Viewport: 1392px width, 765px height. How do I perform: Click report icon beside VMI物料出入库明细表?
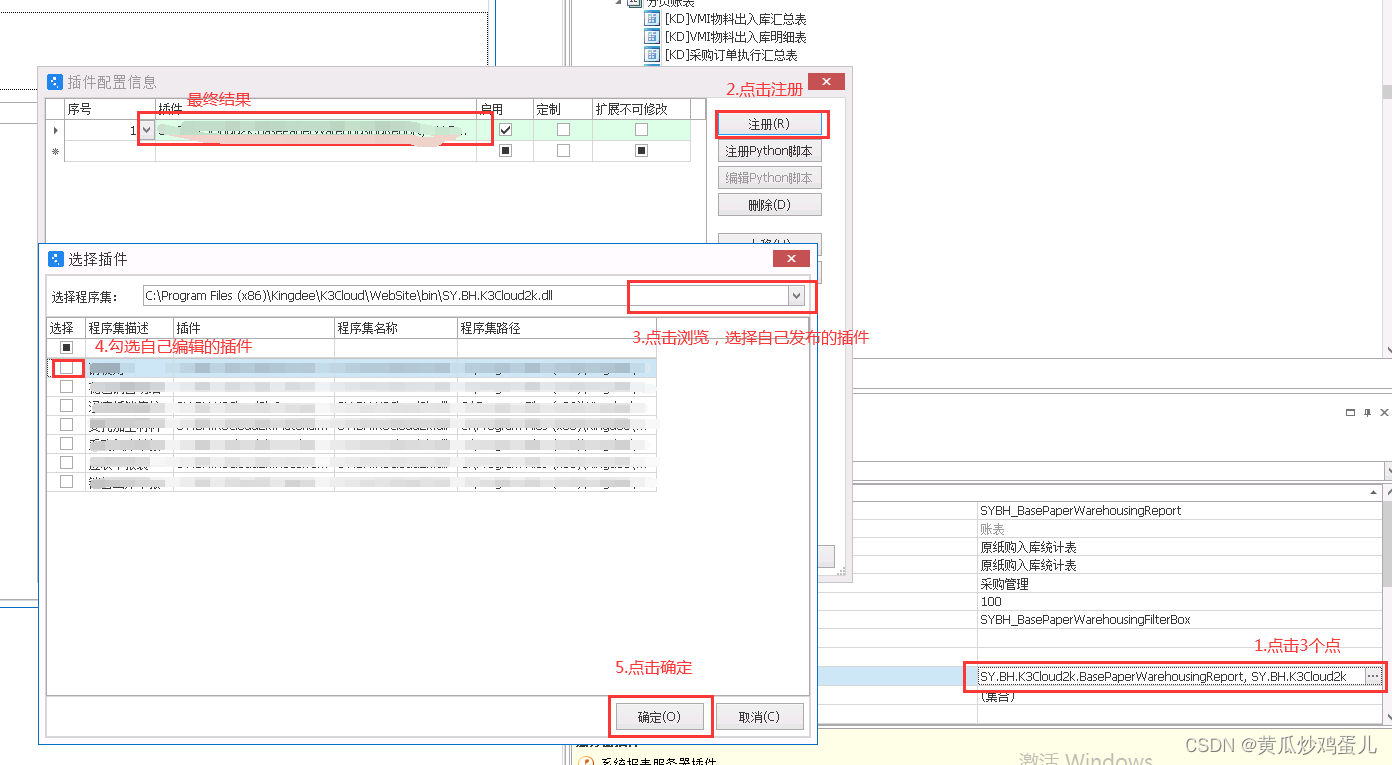pos(652,37)
